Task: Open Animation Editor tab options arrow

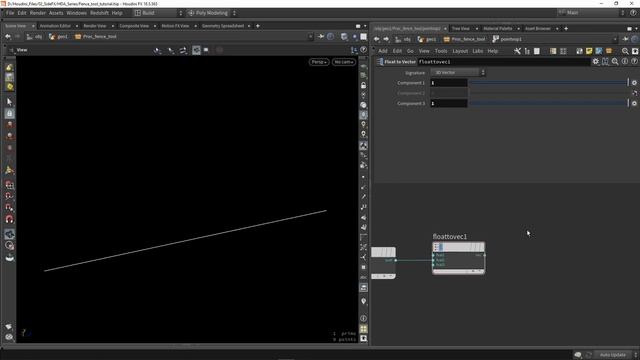Action: 76,26
